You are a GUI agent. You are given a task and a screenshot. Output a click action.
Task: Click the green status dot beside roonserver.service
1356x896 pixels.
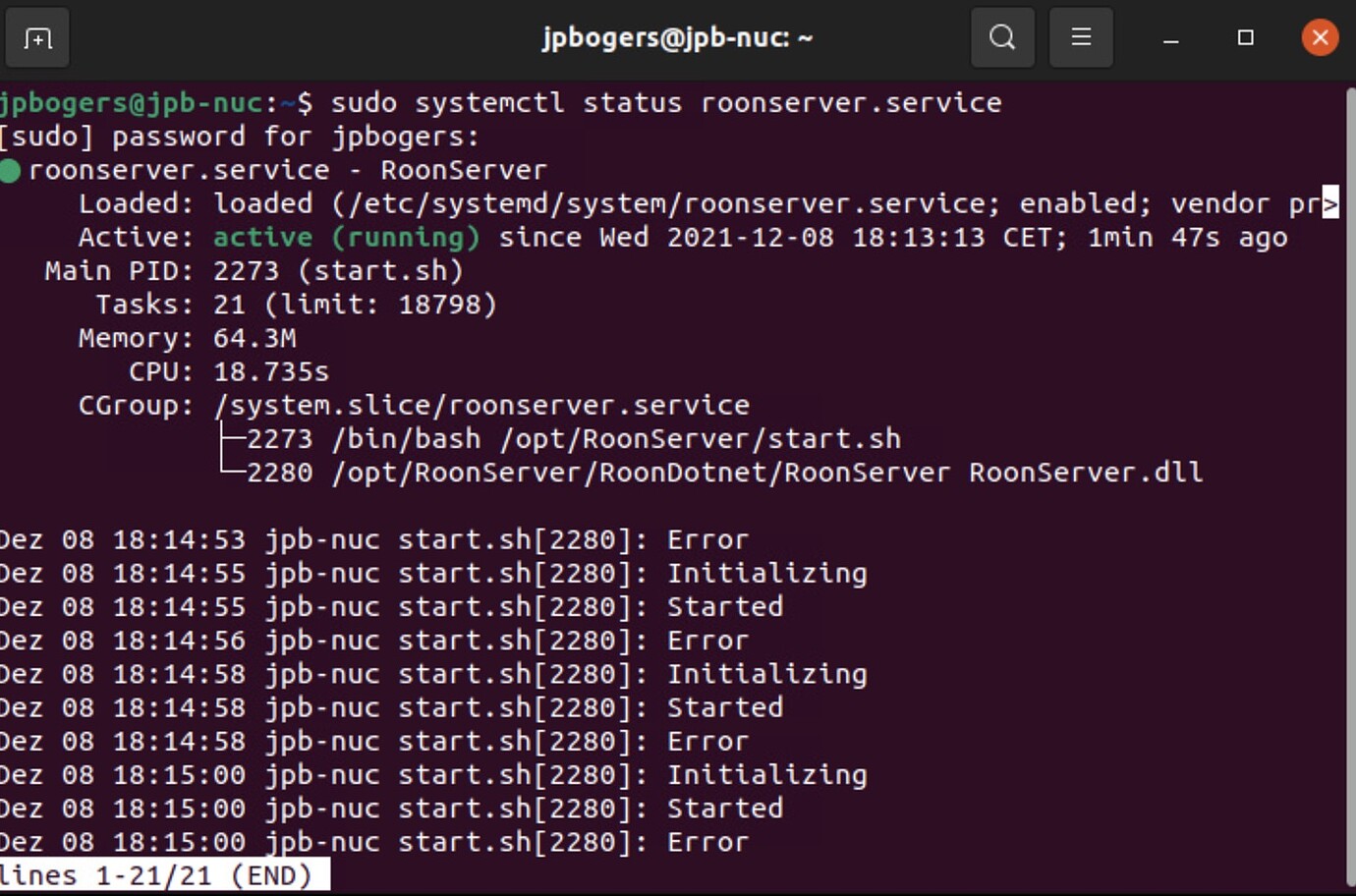point(10,171)
